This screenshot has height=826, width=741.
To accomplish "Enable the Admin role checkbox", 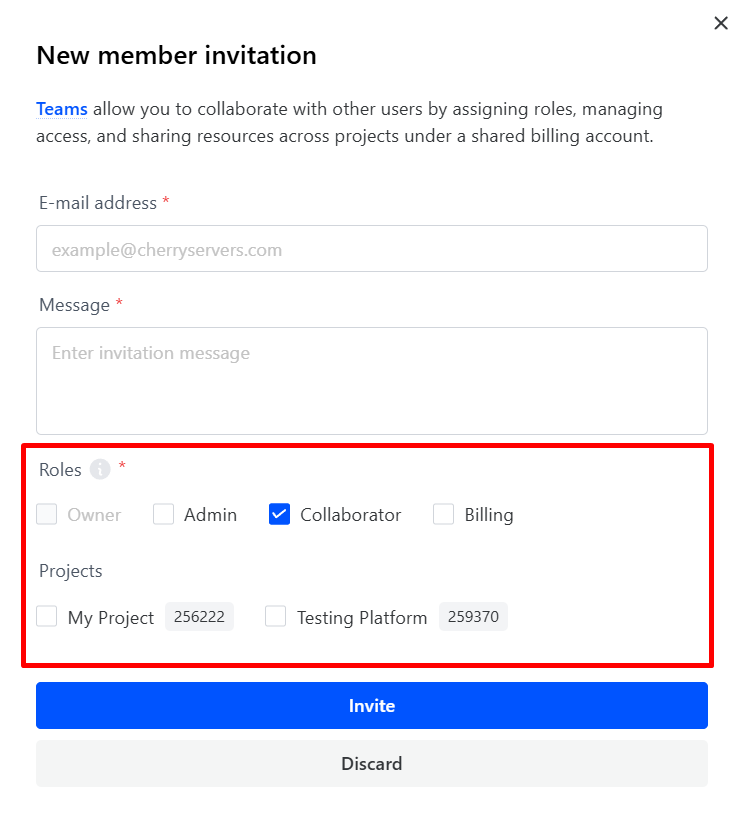I will [x=163, y=515].
